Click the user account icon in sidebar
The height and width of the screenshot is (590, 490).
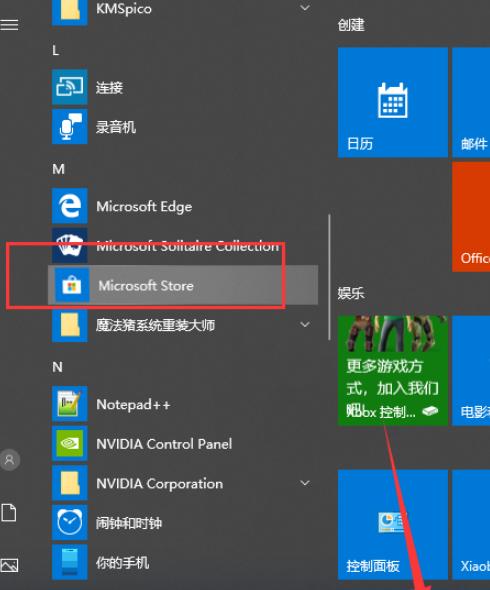tap(10, 460)
